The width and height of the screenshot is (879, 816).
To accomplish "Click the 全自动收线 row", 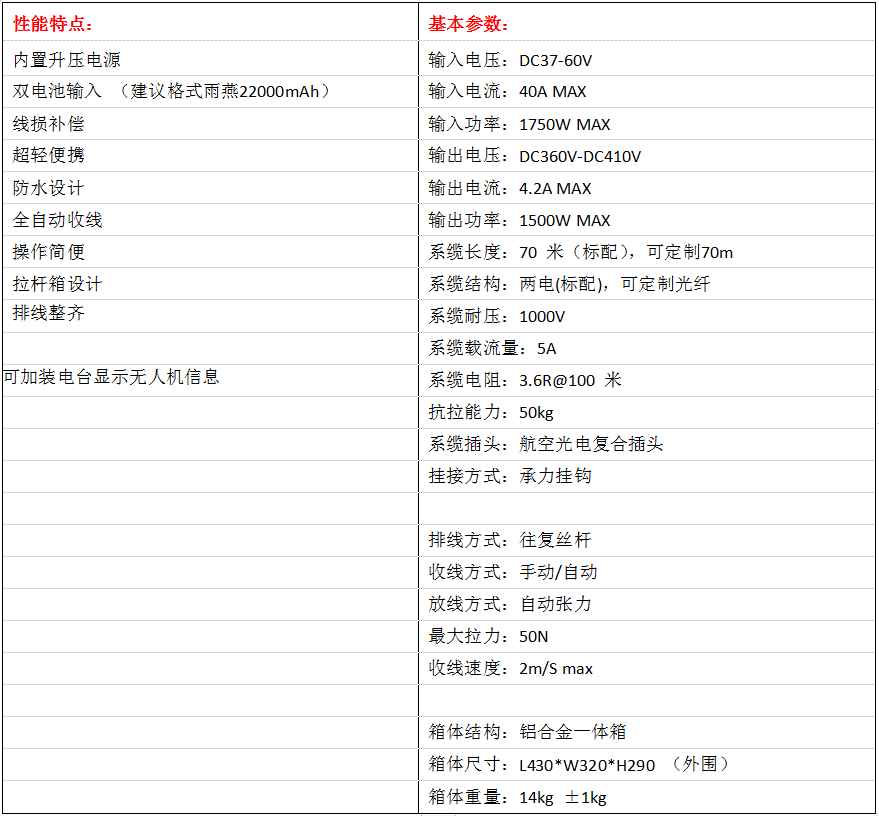I will pyautogui.click(x=210, y=220).
